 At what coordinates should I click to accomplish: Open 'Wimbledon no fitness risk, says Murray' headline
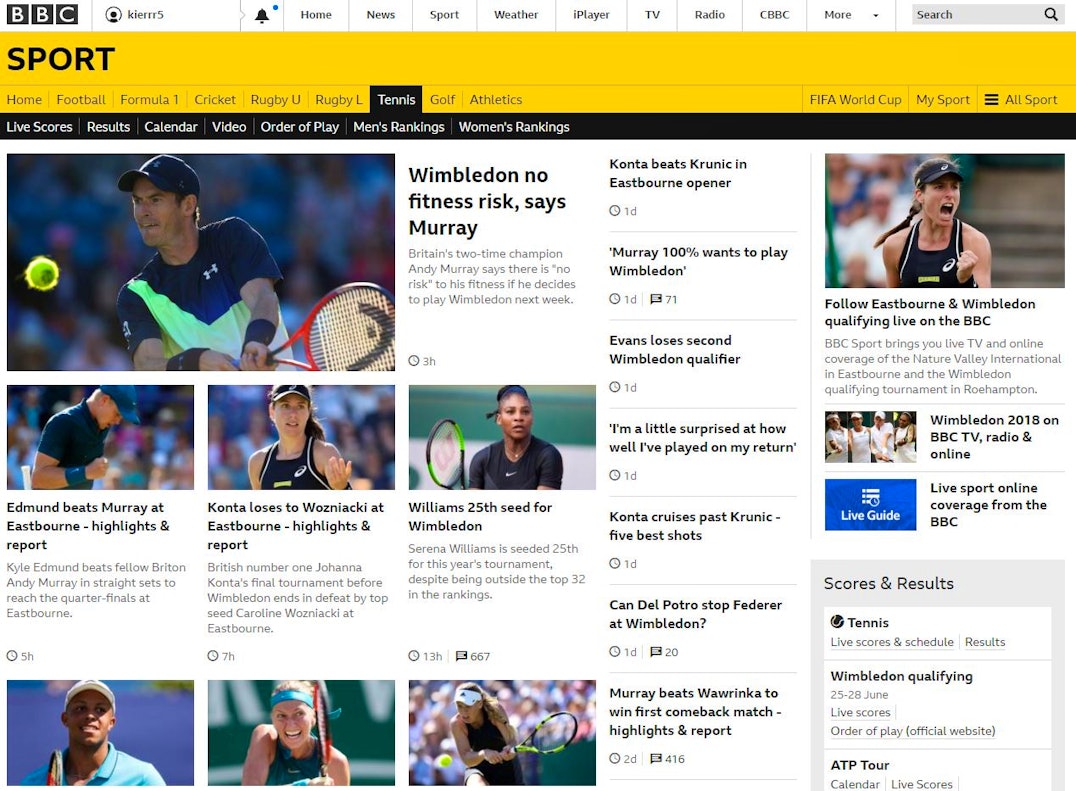487,201
